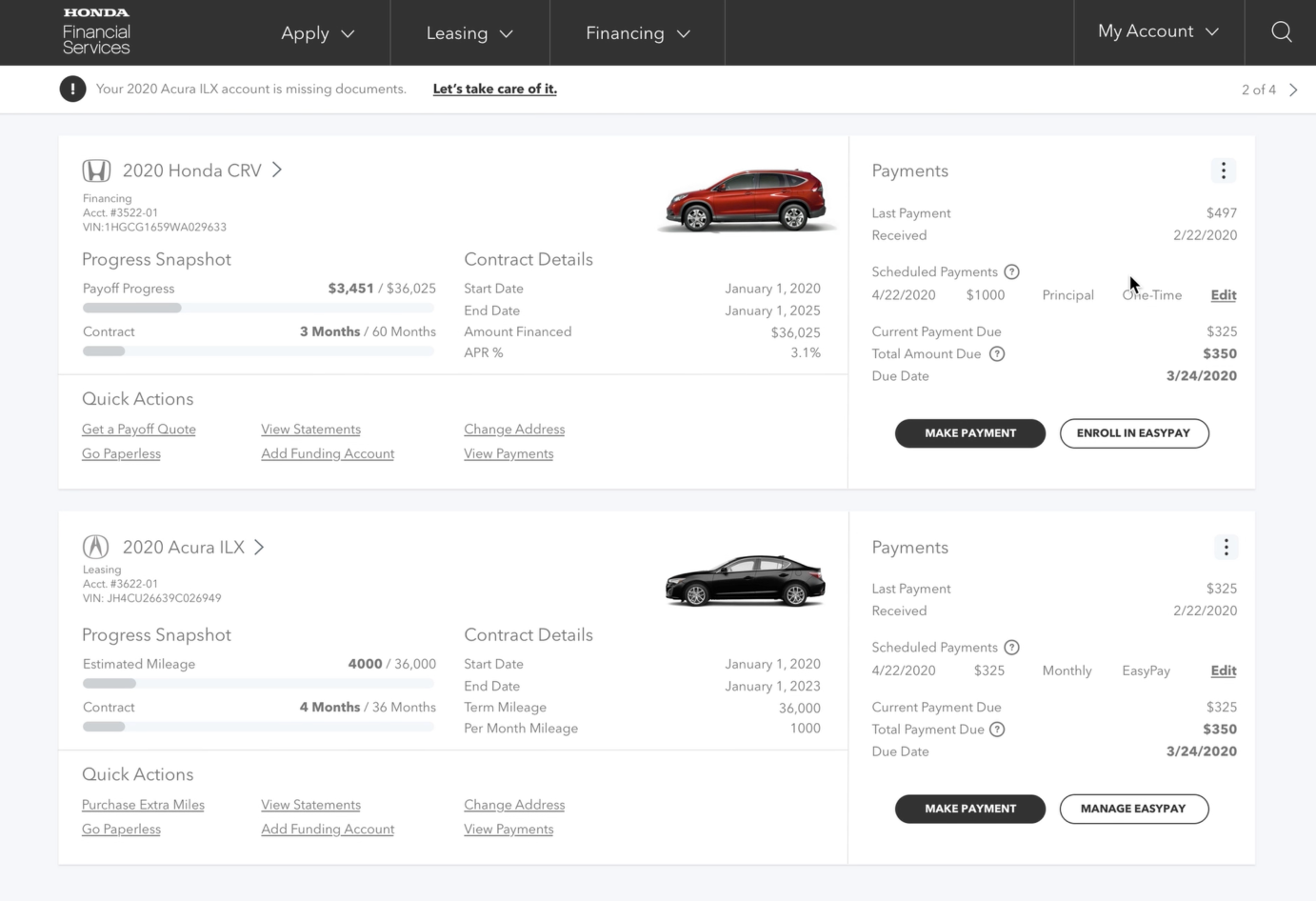Click the '4000 / 36,000' mileage value
Viewport: 1316px width, 901px height.
click(392, 664)
